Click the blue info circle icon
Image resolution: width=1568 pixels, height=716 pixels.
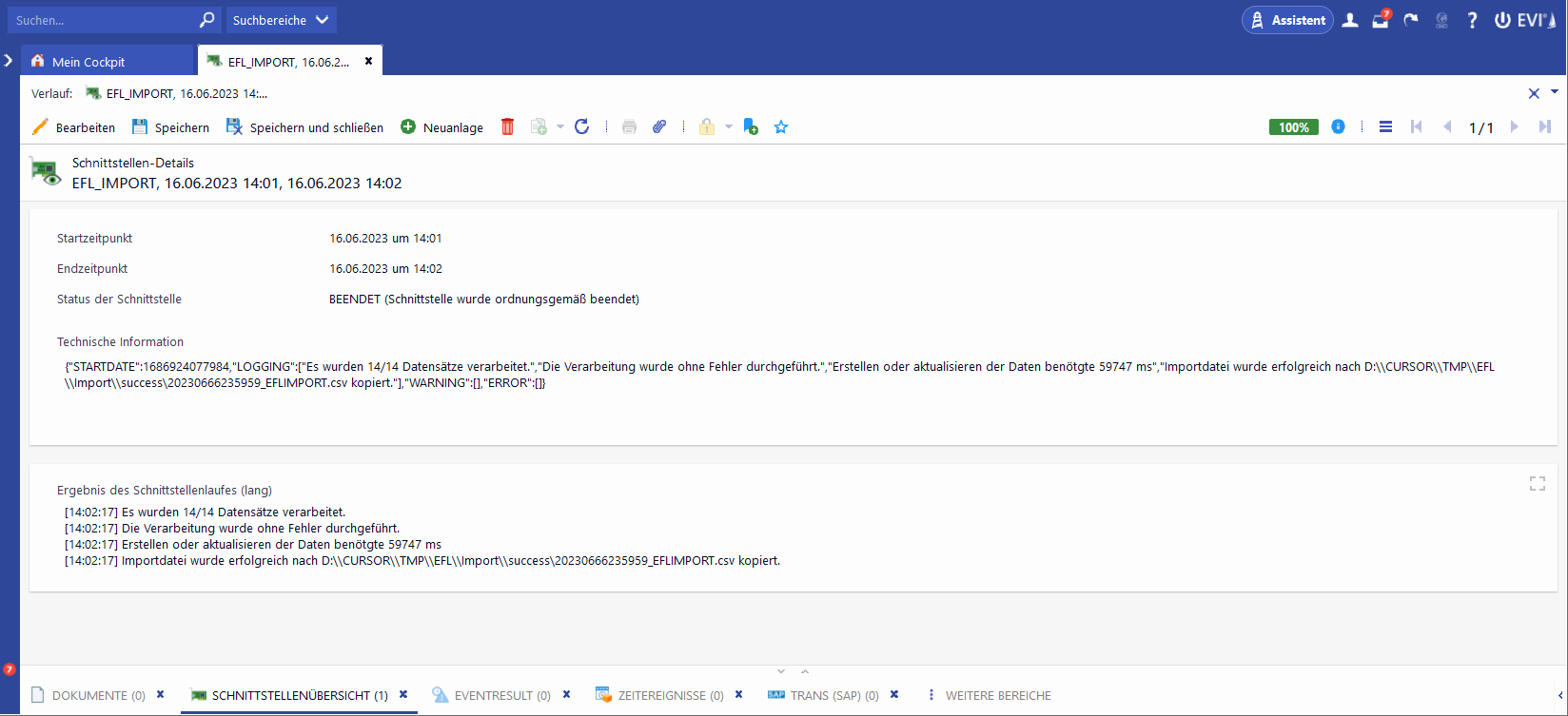click(x=1338, y=126)
